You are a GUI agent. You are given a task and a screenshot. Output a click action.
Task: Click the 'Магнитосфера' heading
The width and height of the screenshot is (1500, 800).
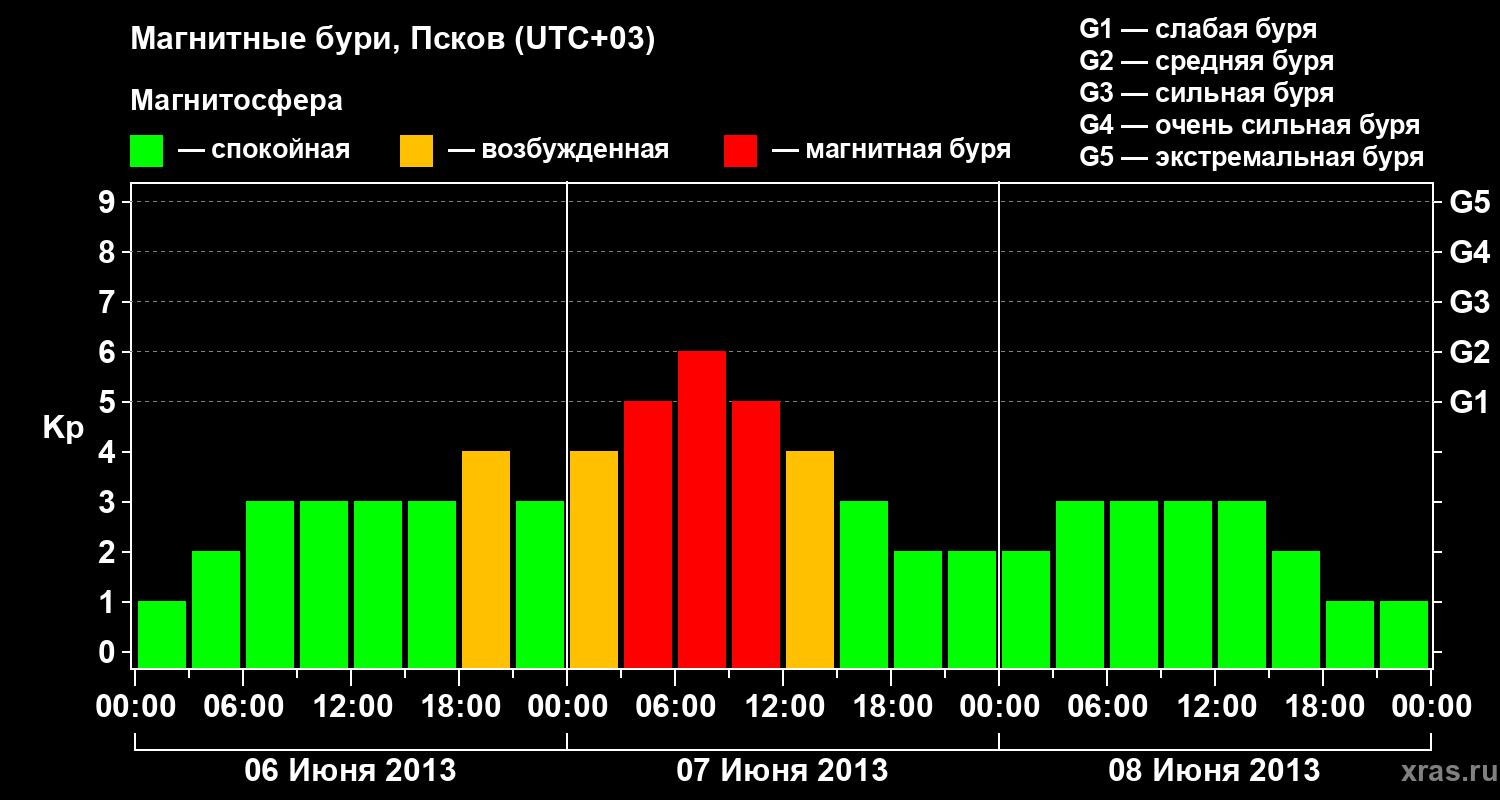(x=237, y=101)
